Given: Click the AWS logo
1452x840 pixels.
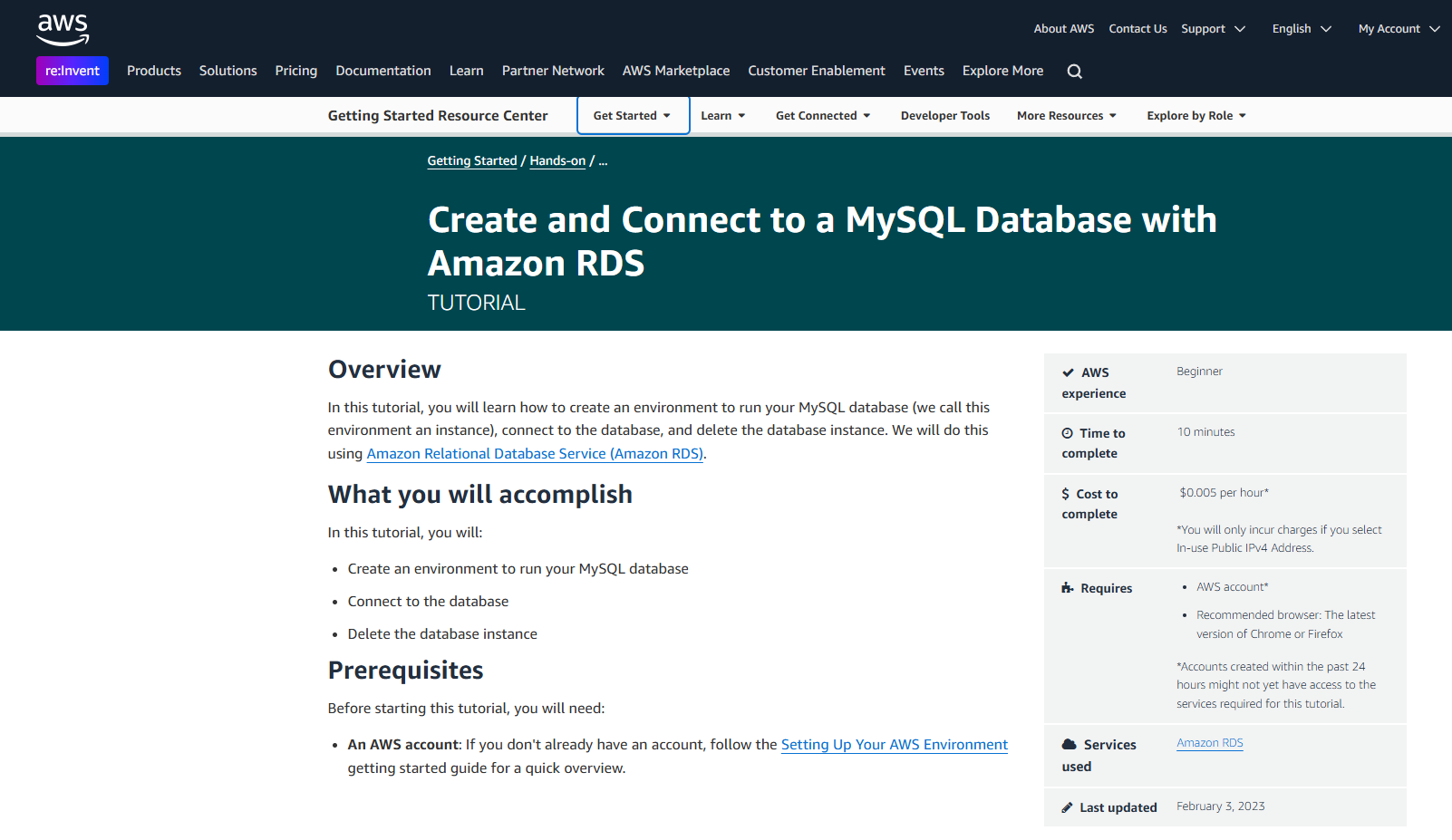Looking at the screenshot, I should click(63, 29).
